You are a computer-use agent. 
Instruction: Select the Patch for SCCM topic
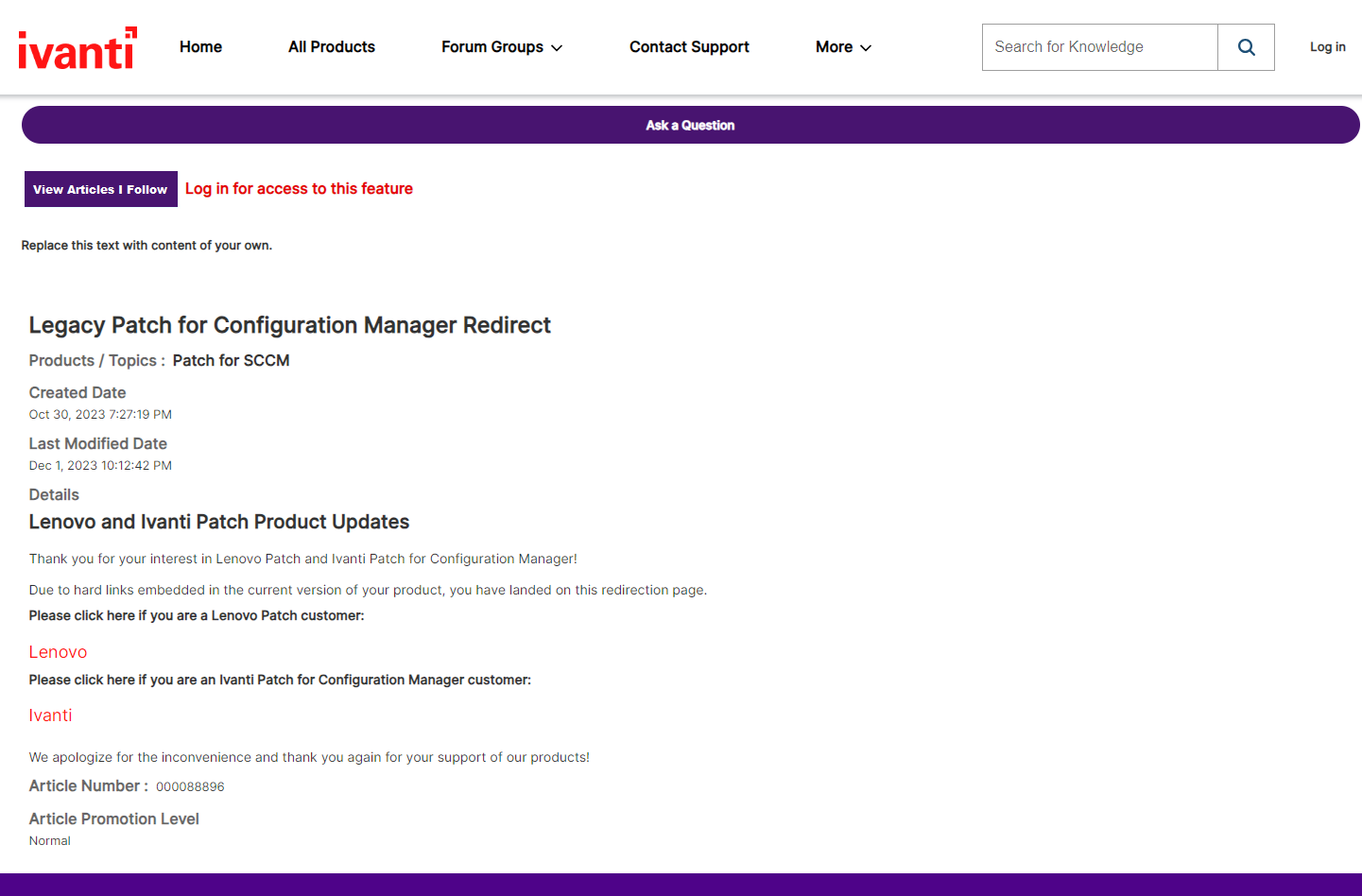[x=231, y=360]
